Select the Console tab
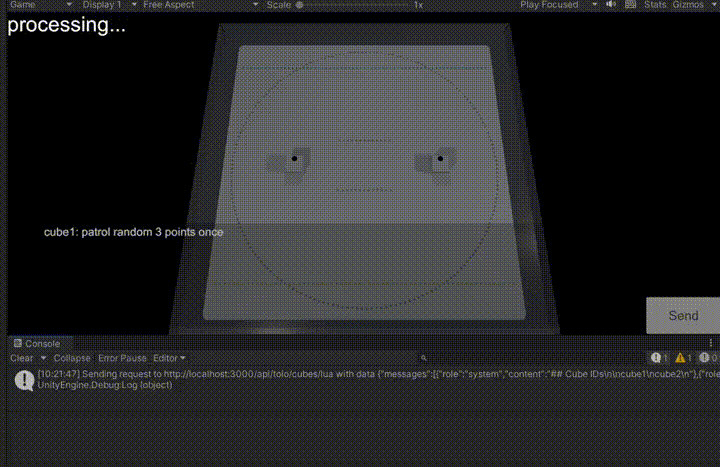The height and width of the screenshot is (467, 720). point(37,343)
